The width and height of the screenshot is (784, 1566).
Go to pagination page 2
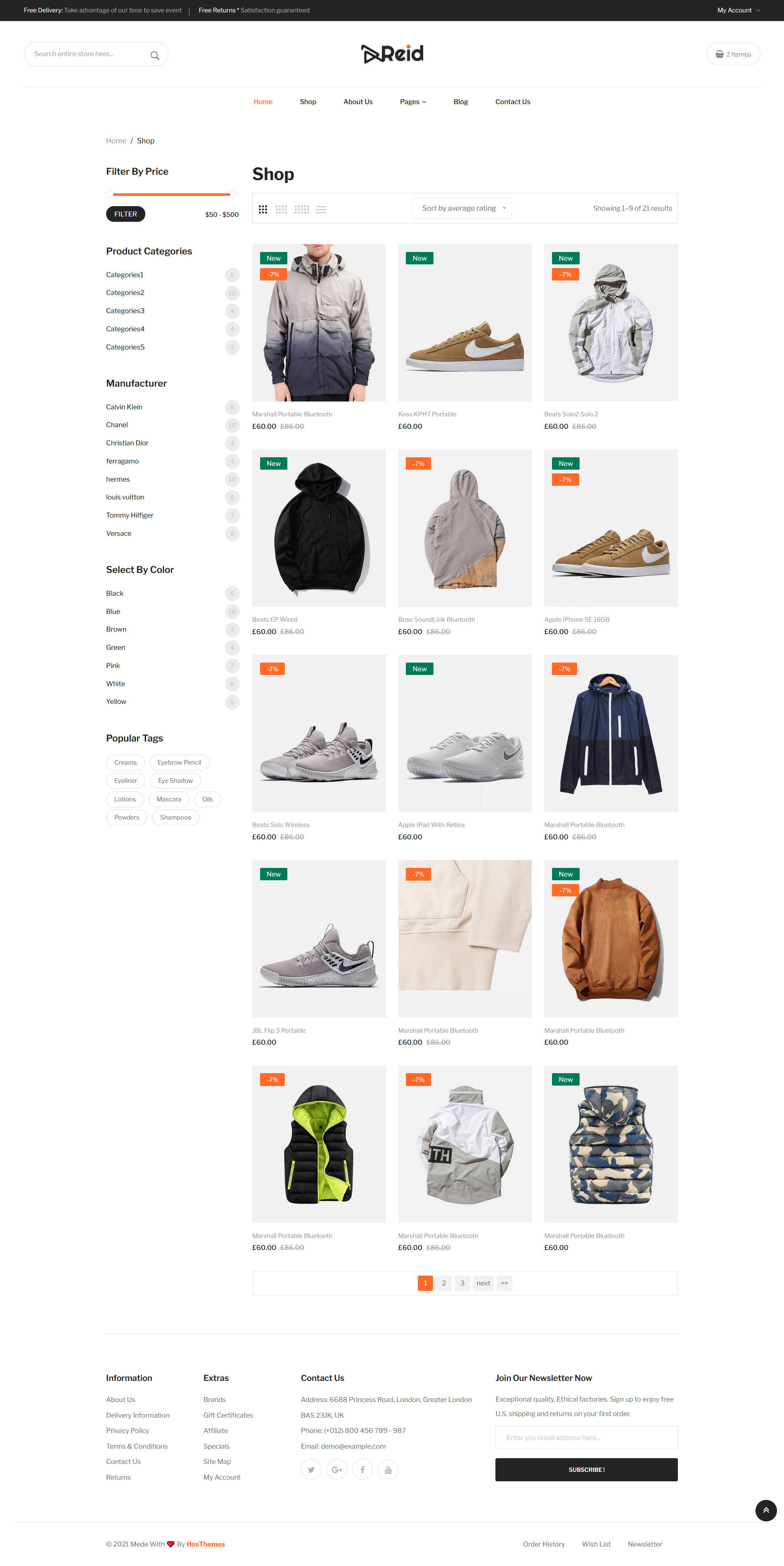click(x=444, y=1283)
